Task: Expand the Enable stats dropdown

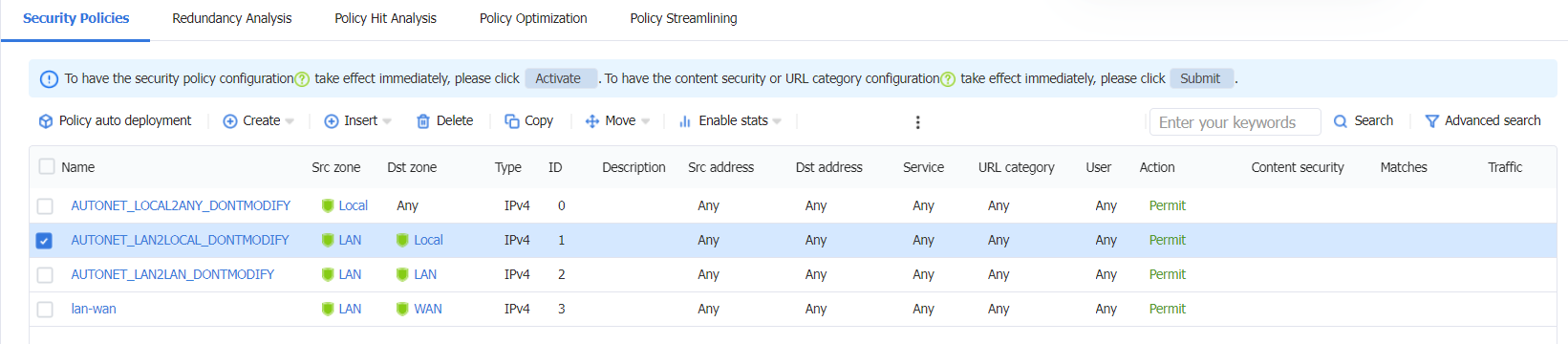Action: coord(730,121)
